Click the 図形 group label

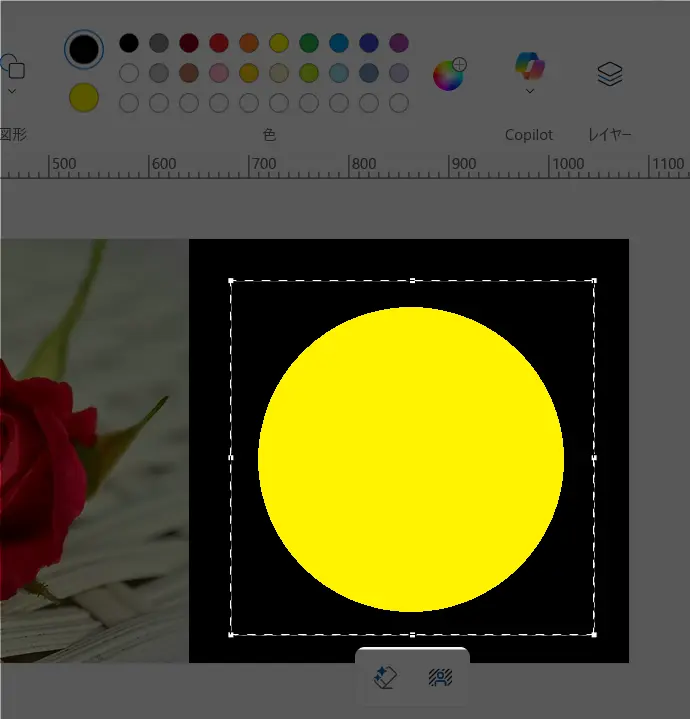pos(13,135)
